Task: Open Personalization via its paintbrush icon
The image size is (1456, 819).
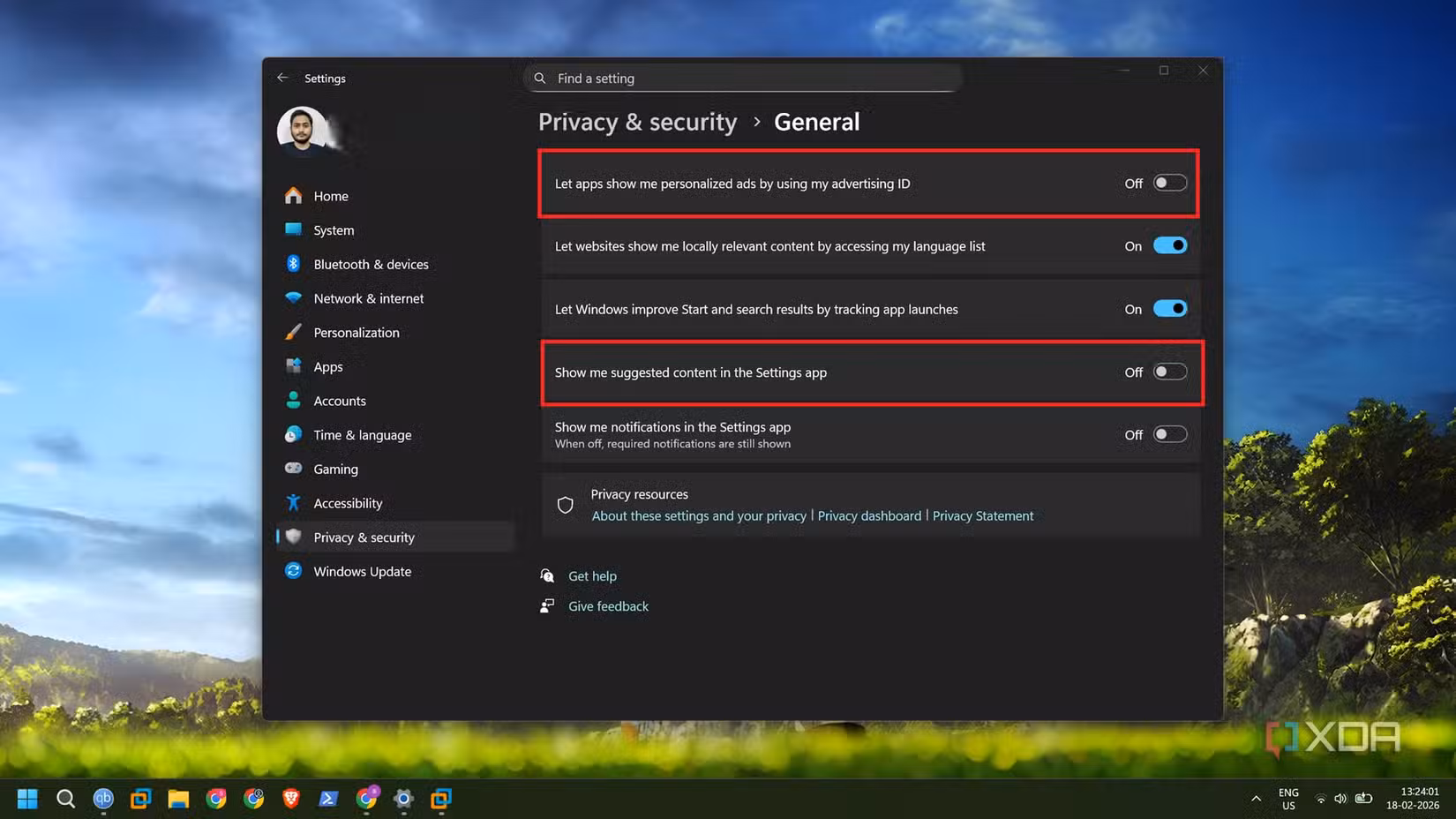Action: pyautogui.click(x=294, y=332)
